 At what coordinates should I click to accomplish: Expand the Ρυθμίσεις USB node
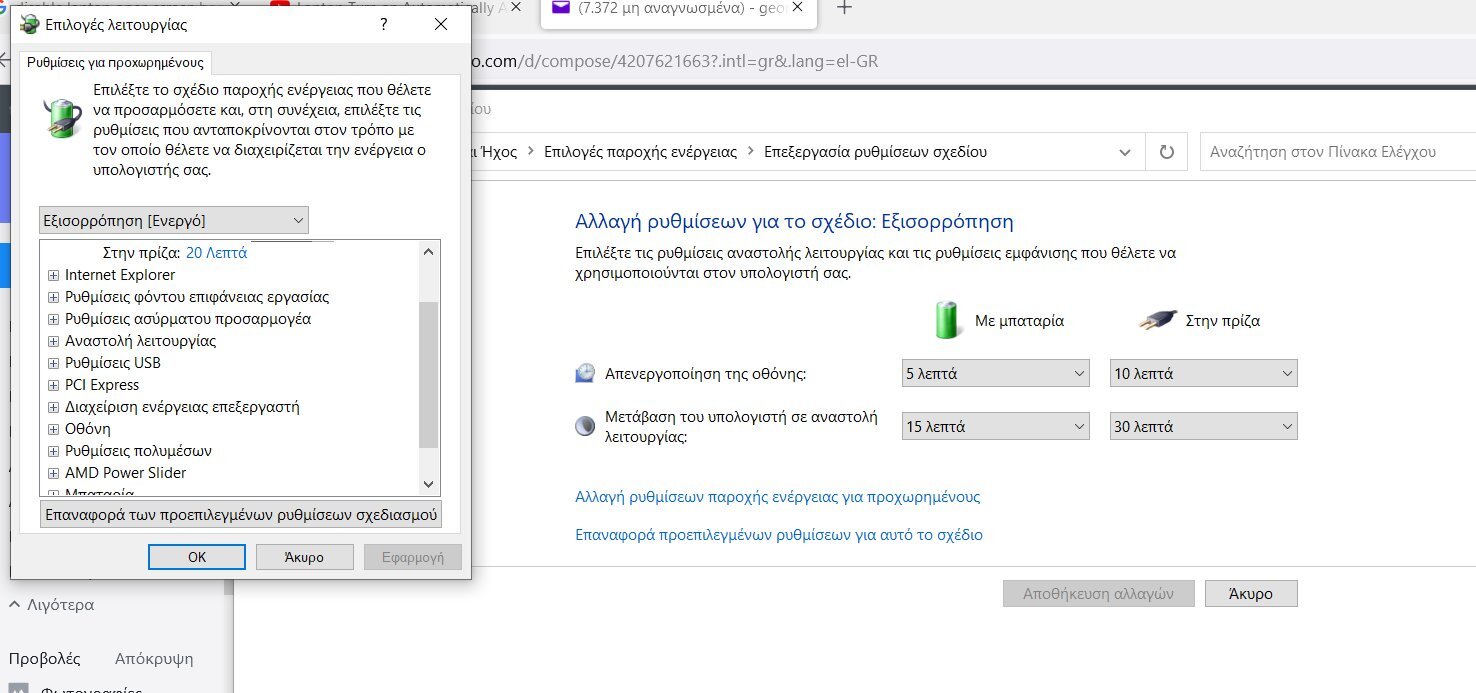(54, 363)
